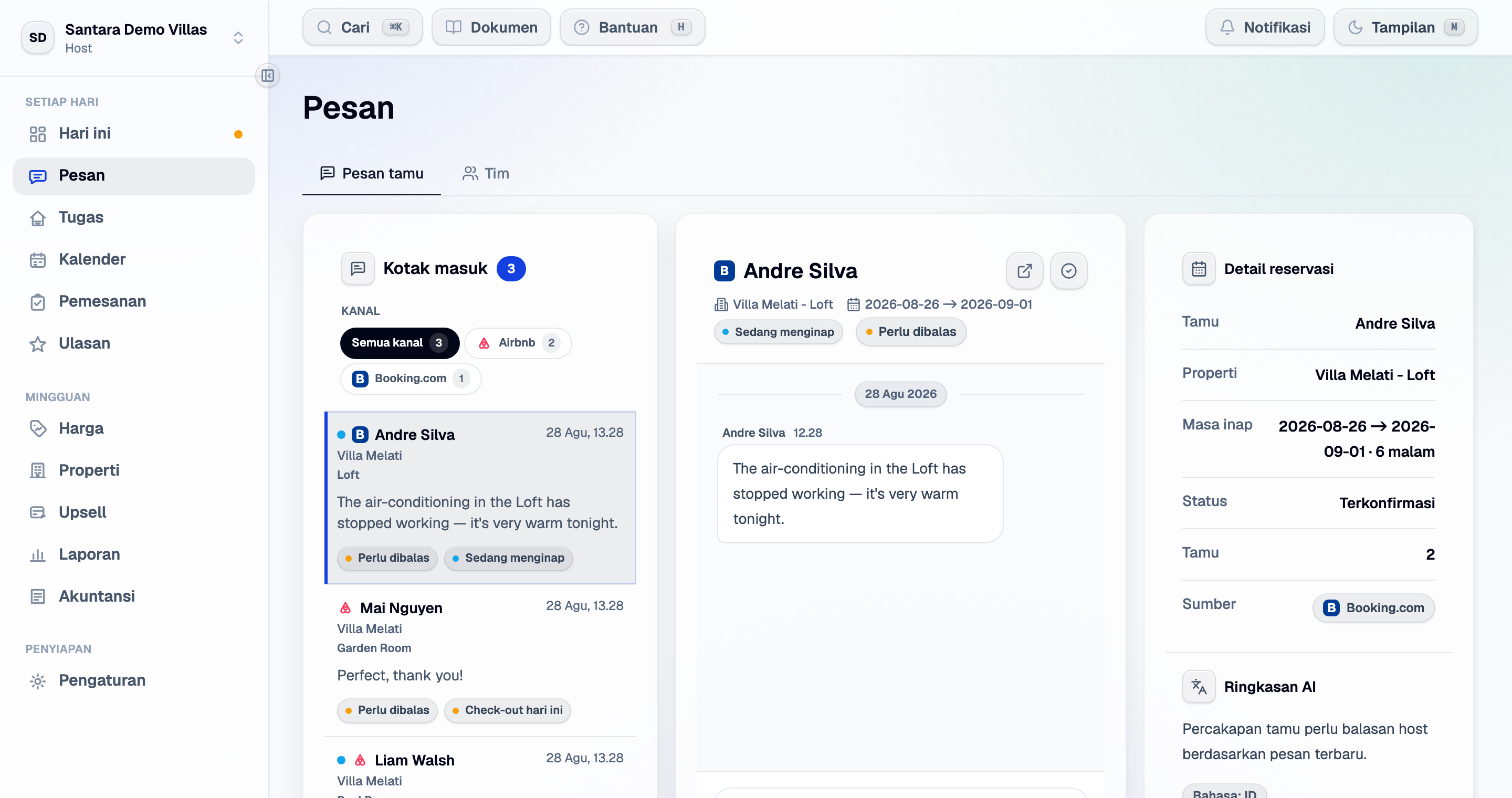Click Andre Silva's air-conditioning message bubble
The height and width of the screenshot is (798, 1512).
point(860,493)
